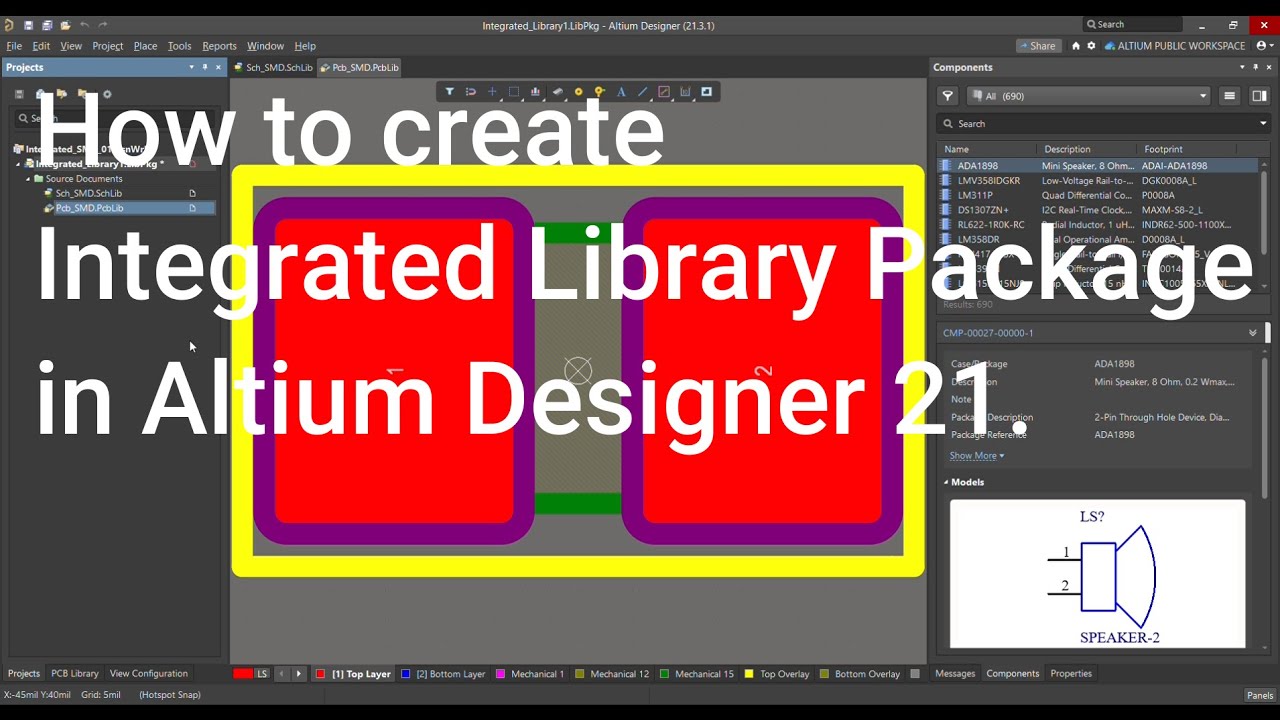This screenshot has height=720, width=1280.
Task: Open the Place menu
Action: coord(145,46)
